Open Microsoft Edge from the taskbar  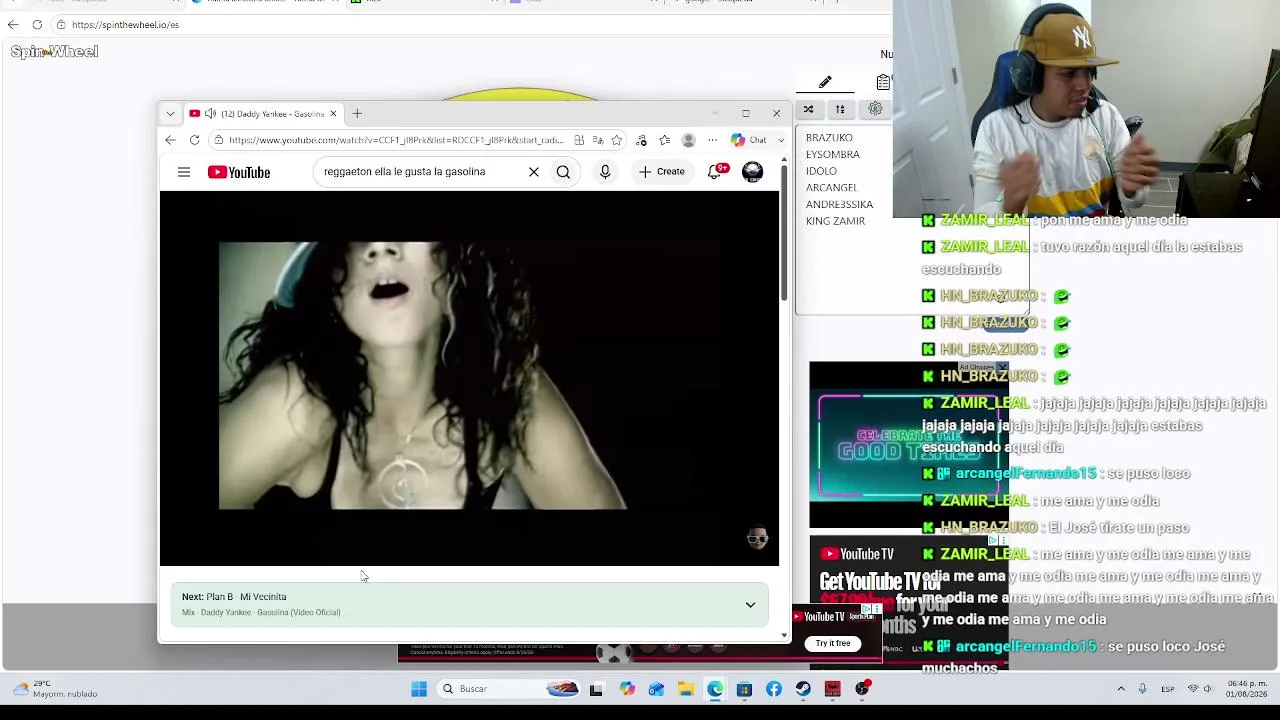coord(715,689)
